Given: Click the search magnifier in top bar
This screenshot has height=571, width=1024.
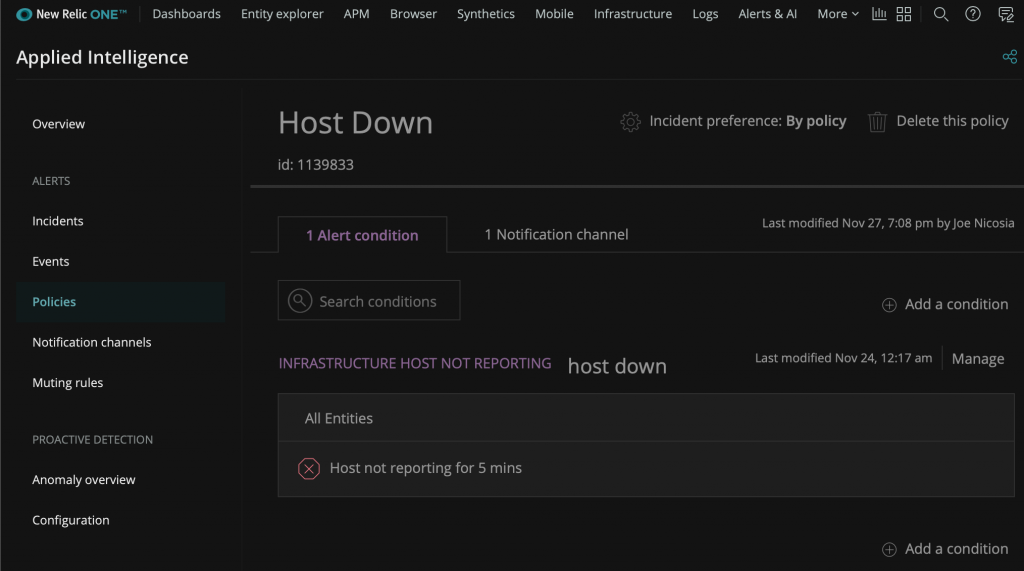Looking at the screenshot, I should click(x=940, y=14).
